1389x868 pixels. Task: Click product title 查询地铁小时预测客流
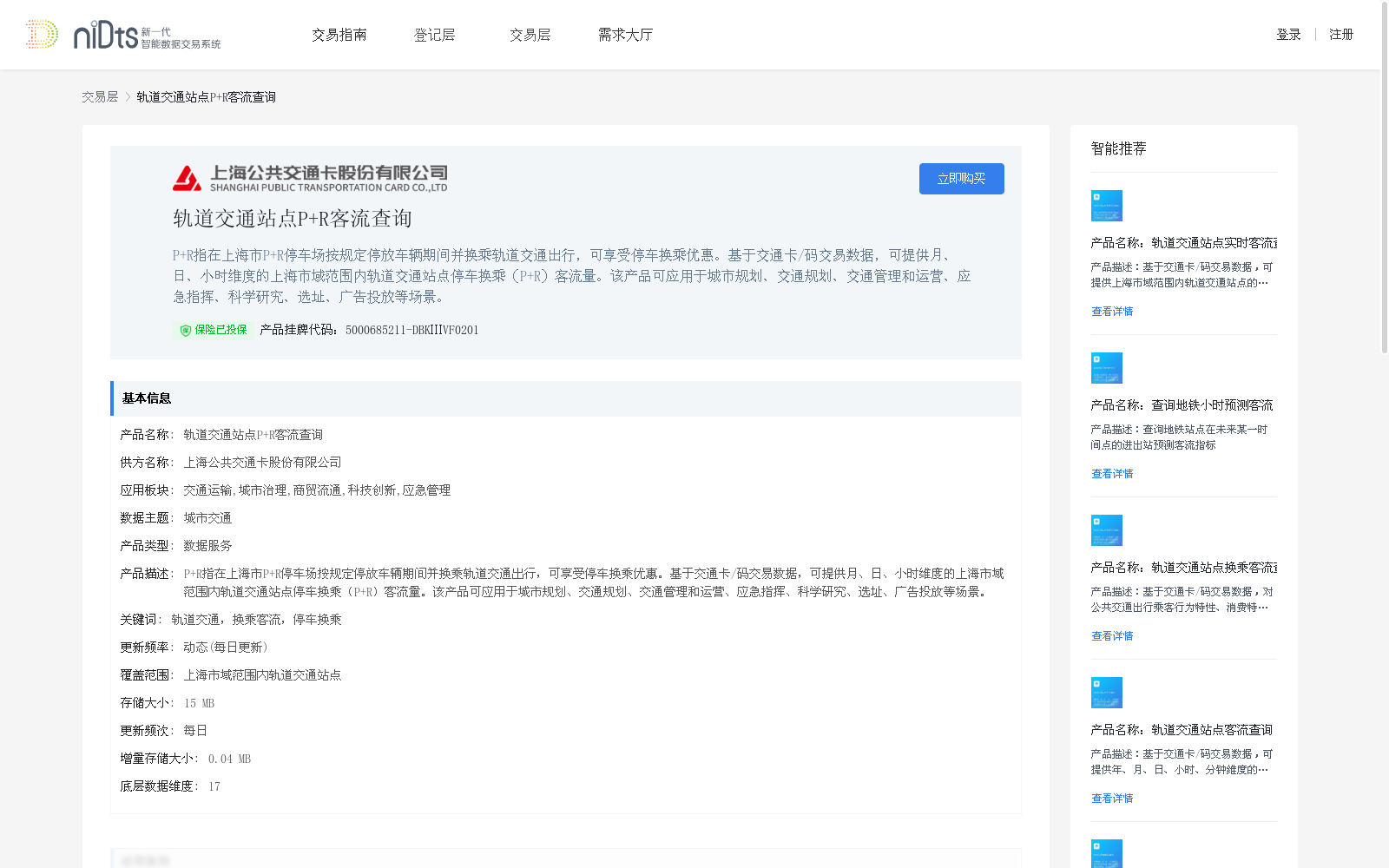[1182, 405]
